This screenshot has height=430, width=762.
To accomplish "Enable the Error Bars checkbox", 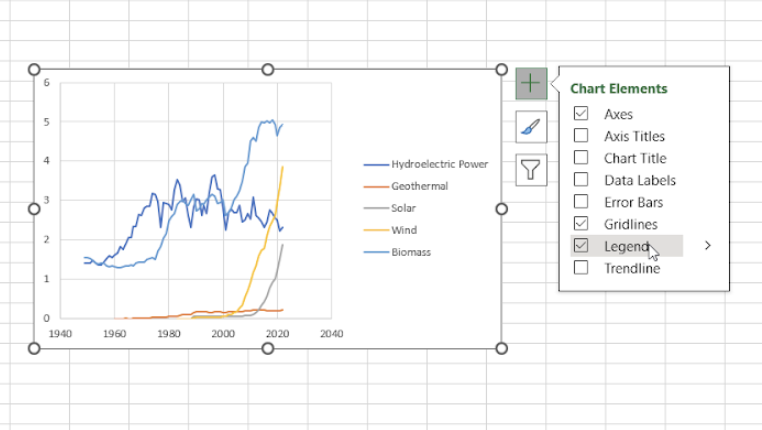I will point(581,201).
